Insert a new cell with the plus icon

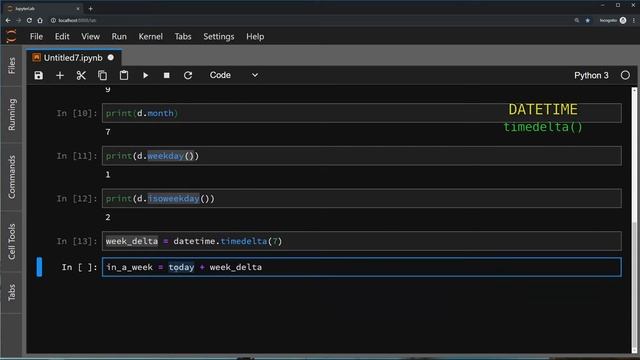(x=60, y=76)
